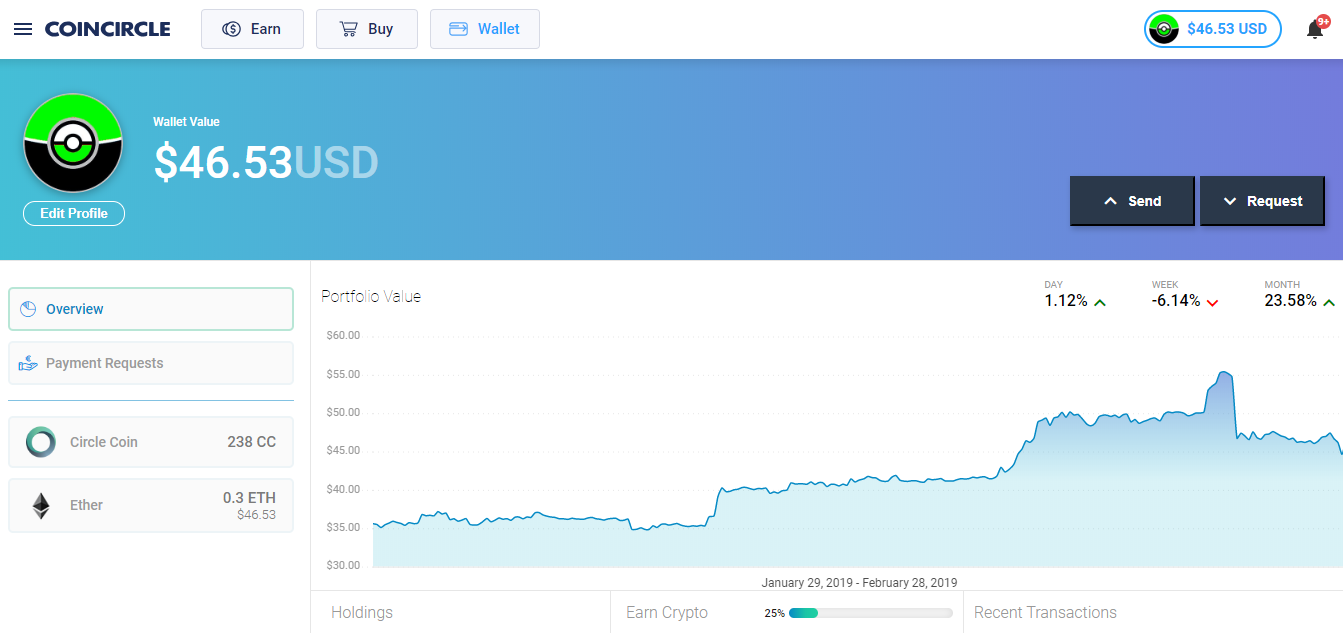Click the peak of the portfolio chart
This screenshot has width=1343, height=633.
1225,372
